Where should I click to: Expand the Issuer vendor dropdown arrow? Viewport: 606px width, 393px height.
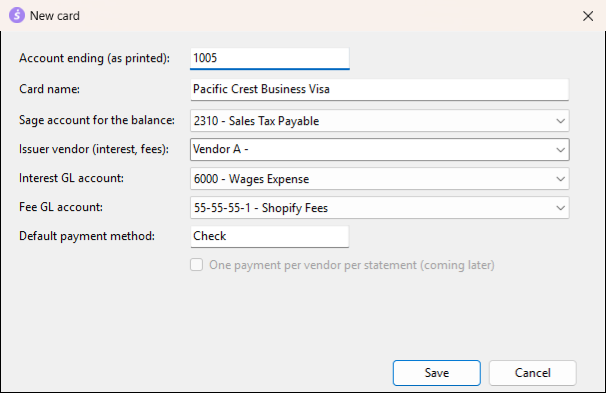point(560,150)
